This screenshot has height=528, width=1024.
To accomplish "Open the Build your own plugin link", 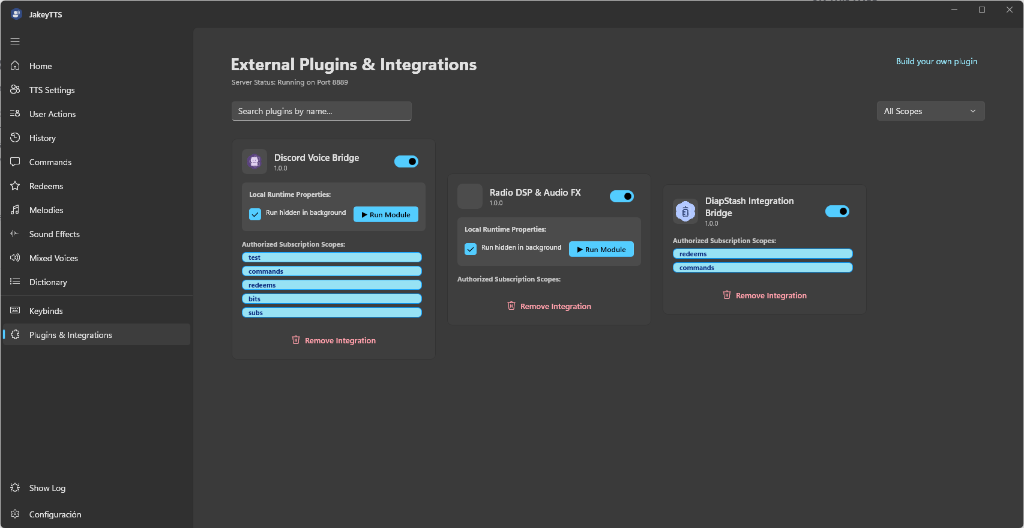I will pos(936,61).
